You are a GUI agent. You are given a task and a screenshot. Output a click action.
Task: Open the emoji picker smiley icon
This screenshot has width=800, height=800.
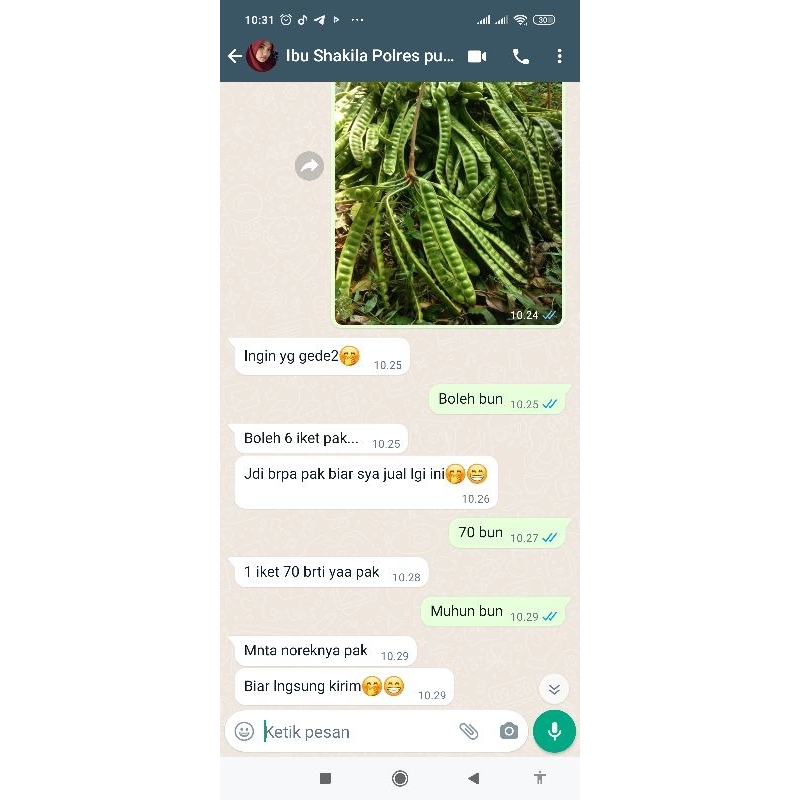click(x=244, y=731)
